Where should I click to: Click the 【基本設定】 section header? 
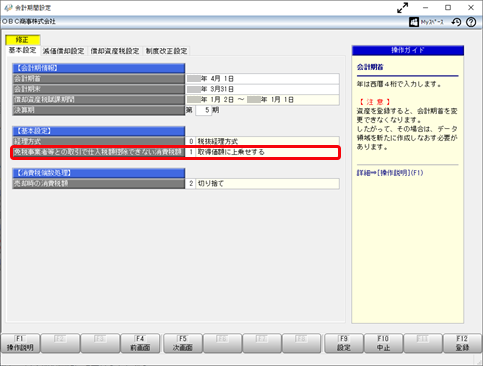point(99,131)
